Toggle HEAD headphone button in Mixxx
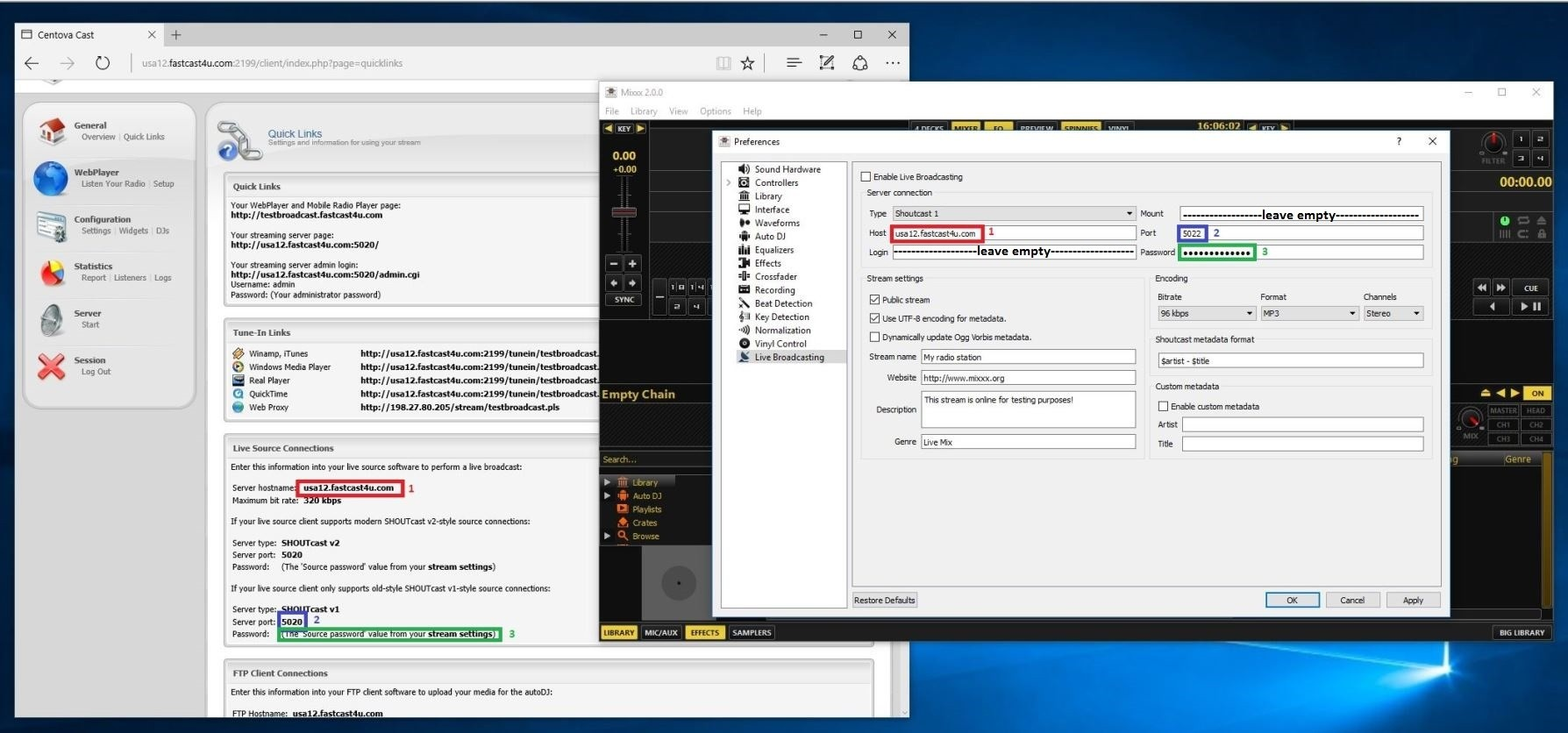 point(1536,410)
